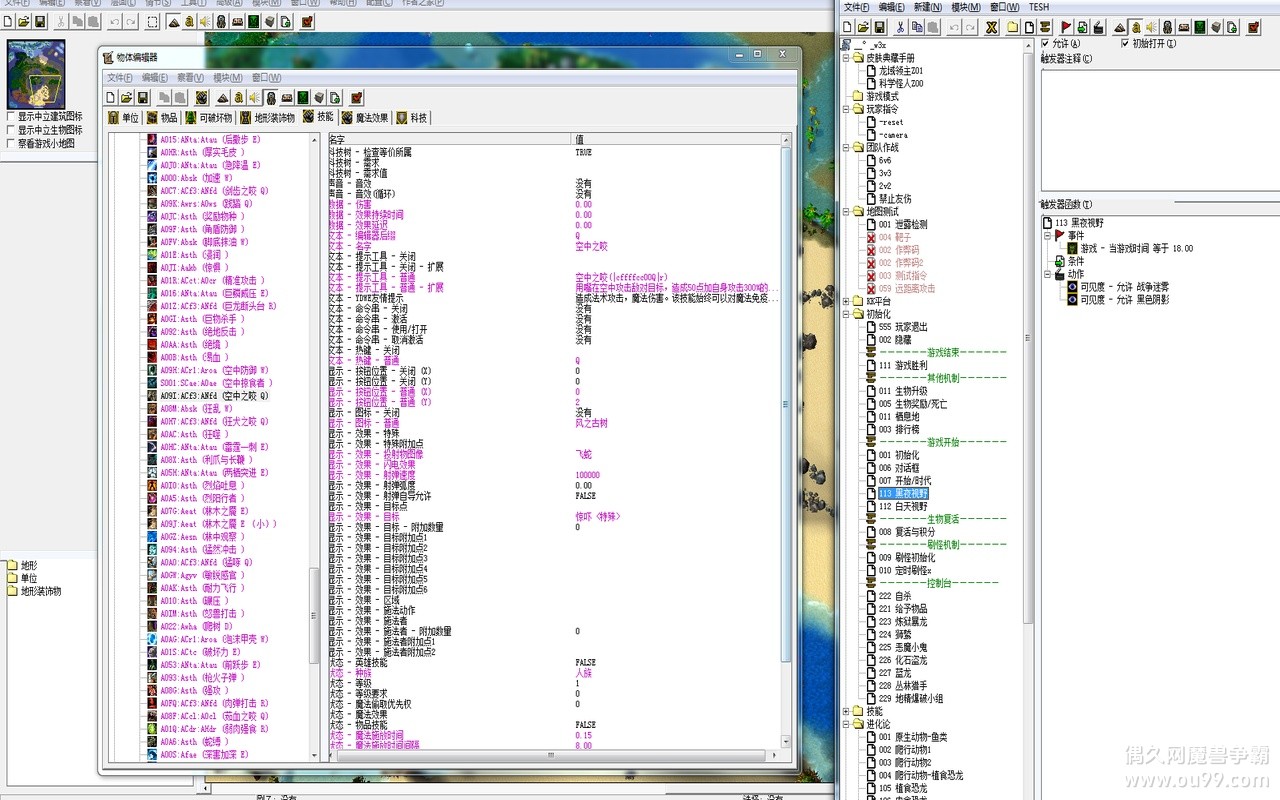
Task: Open the sound editor speaker icon in main toolbar
Action: pos(205,21)
